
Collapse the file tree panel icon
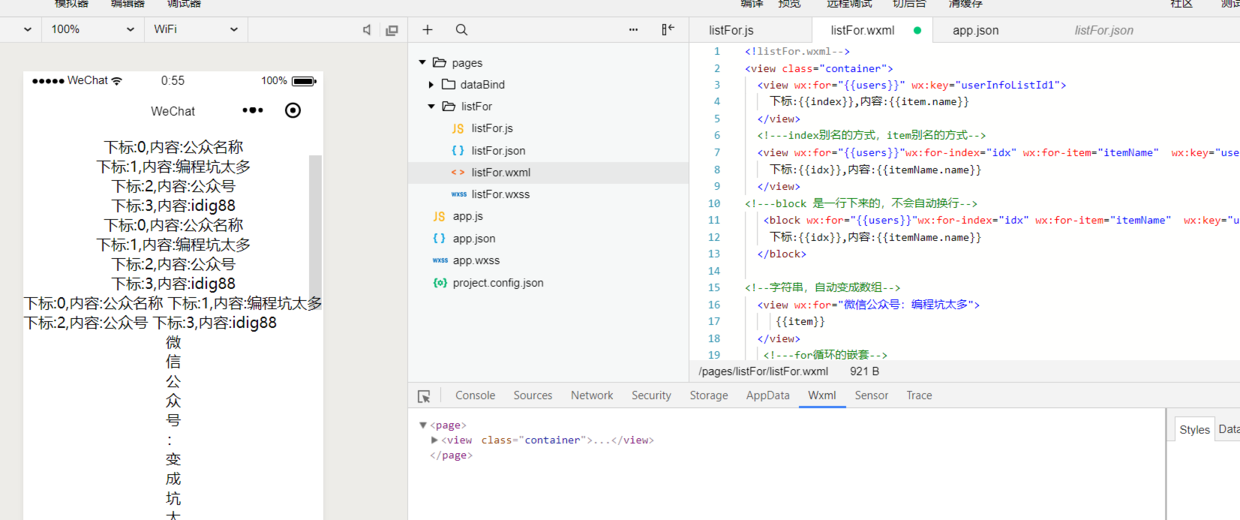point(668,30)
